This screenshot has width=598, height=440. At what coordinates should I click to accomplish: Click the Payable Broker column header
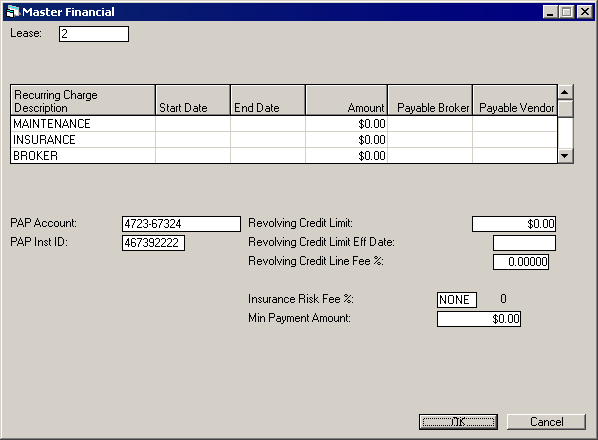tap(430, 100)
